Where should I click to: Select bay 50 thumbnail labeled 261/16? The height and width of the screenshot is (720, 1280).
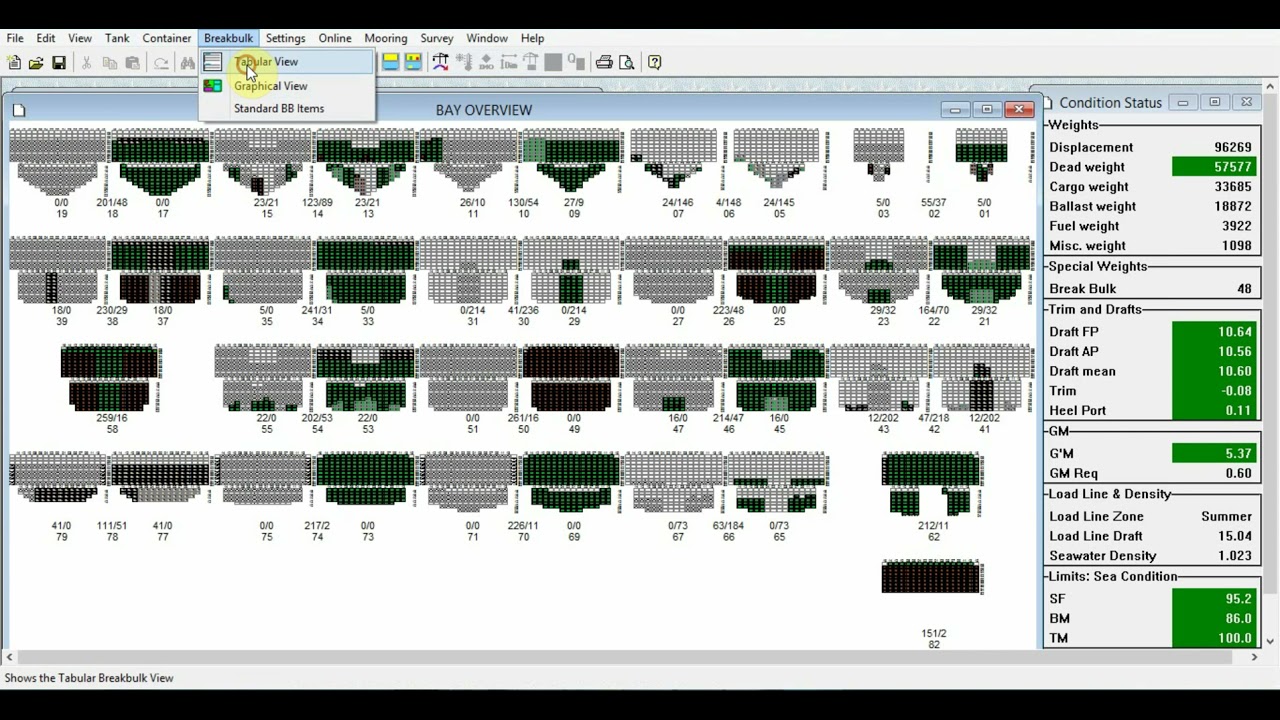coord(572,378)
